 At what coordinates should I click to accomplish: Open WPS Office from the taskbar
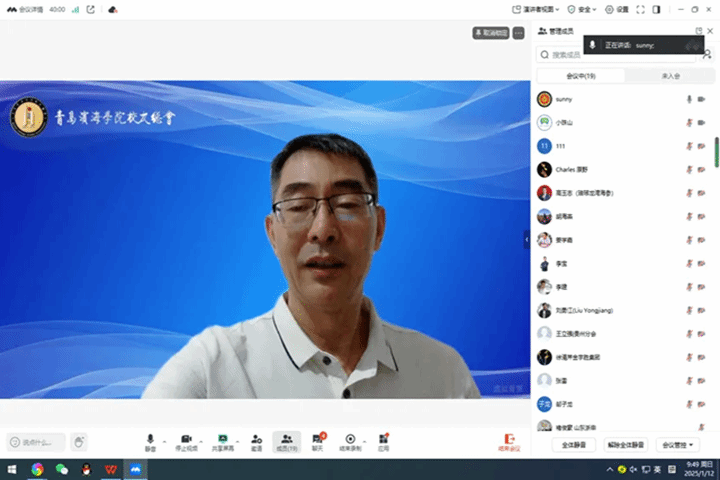pos(111,469)
